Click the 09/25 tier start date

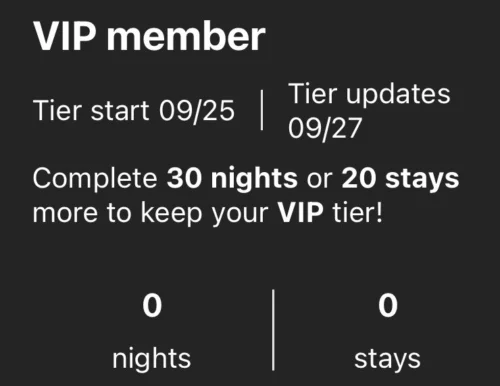197,111
